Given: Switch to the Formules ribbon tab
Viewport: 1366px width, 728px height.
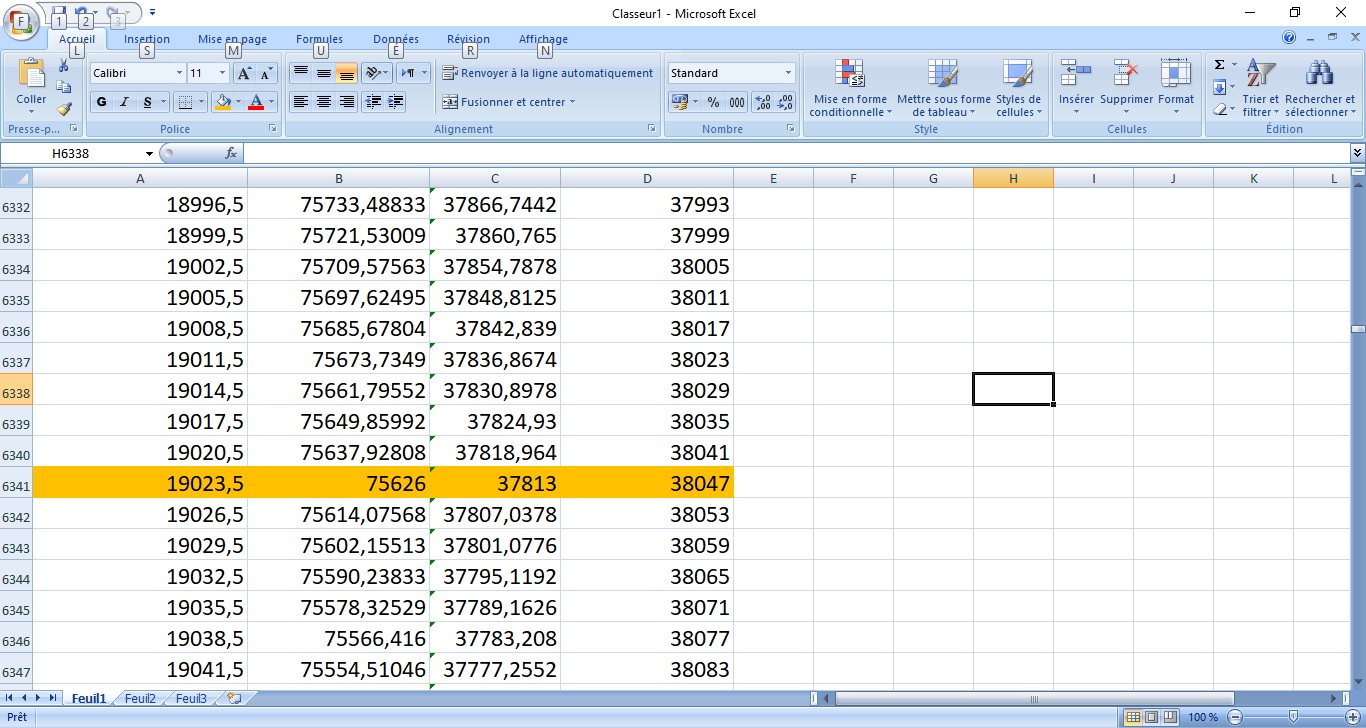Looking at the screenshot, I should pos(319,39).
